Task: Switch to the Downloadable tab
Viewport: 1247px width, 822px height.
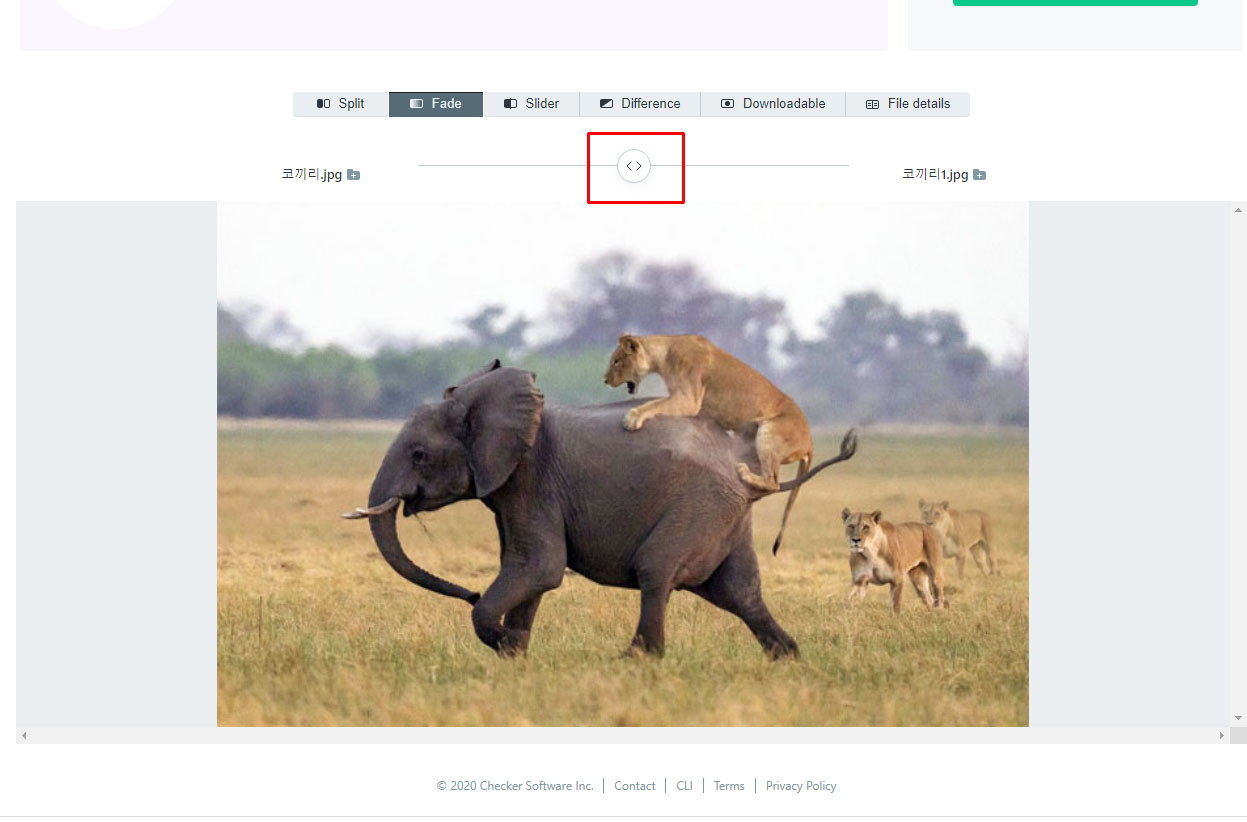Action: coord(773,104)
